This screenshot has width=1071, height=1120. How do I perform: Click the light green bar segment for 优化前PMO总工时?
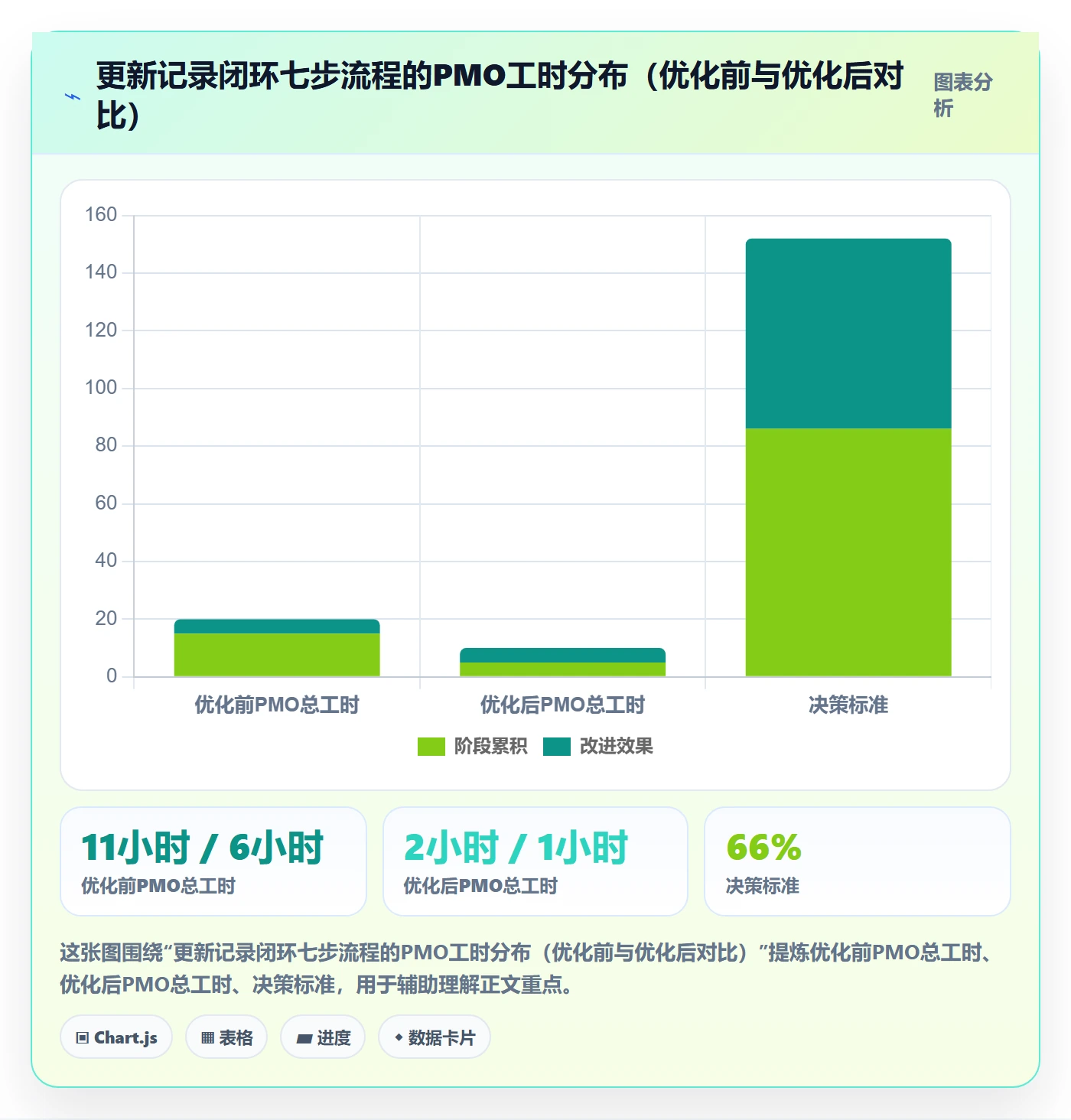click(x=277, y=655)
